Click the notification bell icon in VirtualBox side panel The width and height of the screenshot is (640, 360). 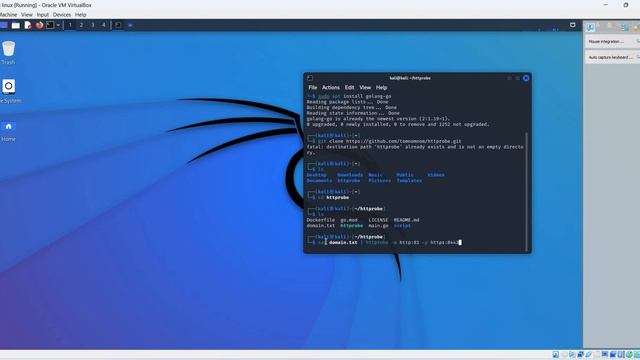(590, 27)
